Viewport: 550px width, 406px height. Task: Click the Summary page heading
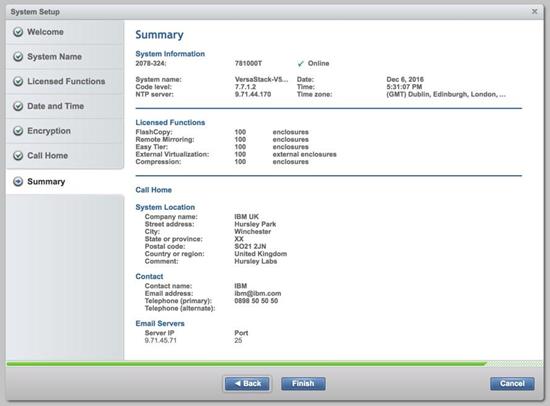pos(159,35)
